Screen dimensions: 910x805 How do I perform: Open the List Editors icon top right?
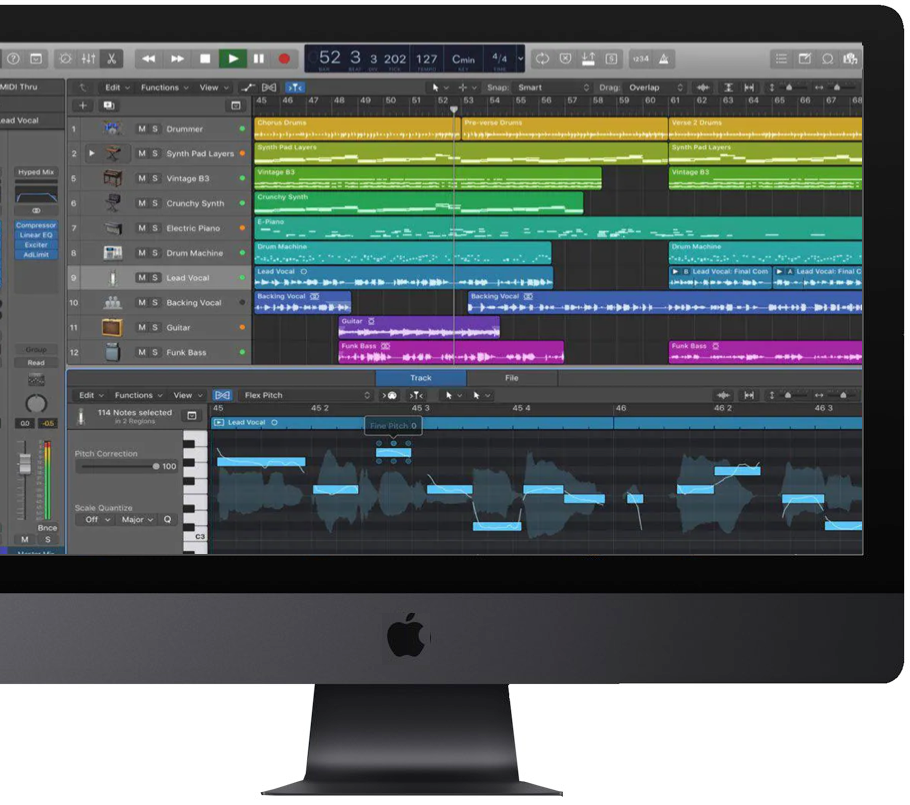(x=780, y=58)
